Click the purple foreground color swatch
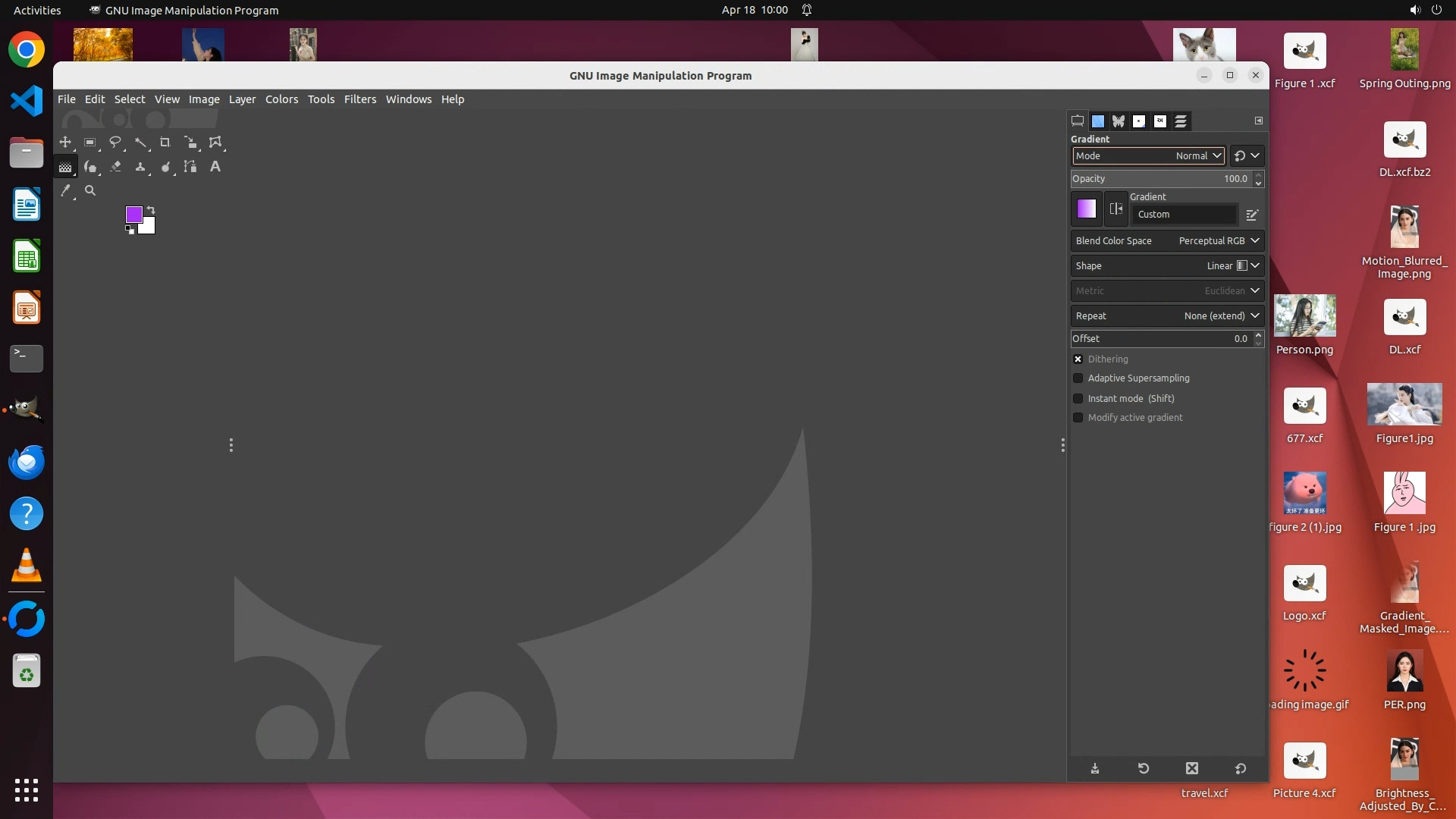This screenshot has height=819, width=1456. point(133,214)
